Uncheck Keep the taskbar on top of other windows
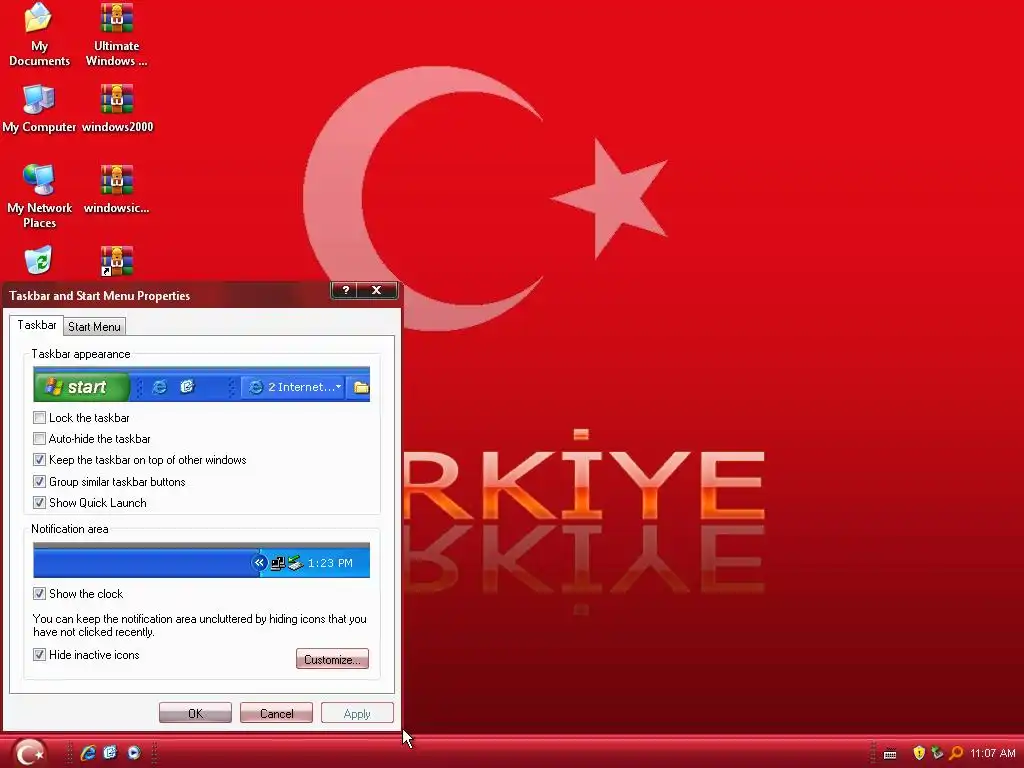1024x768 pixels. click(39, 460)
